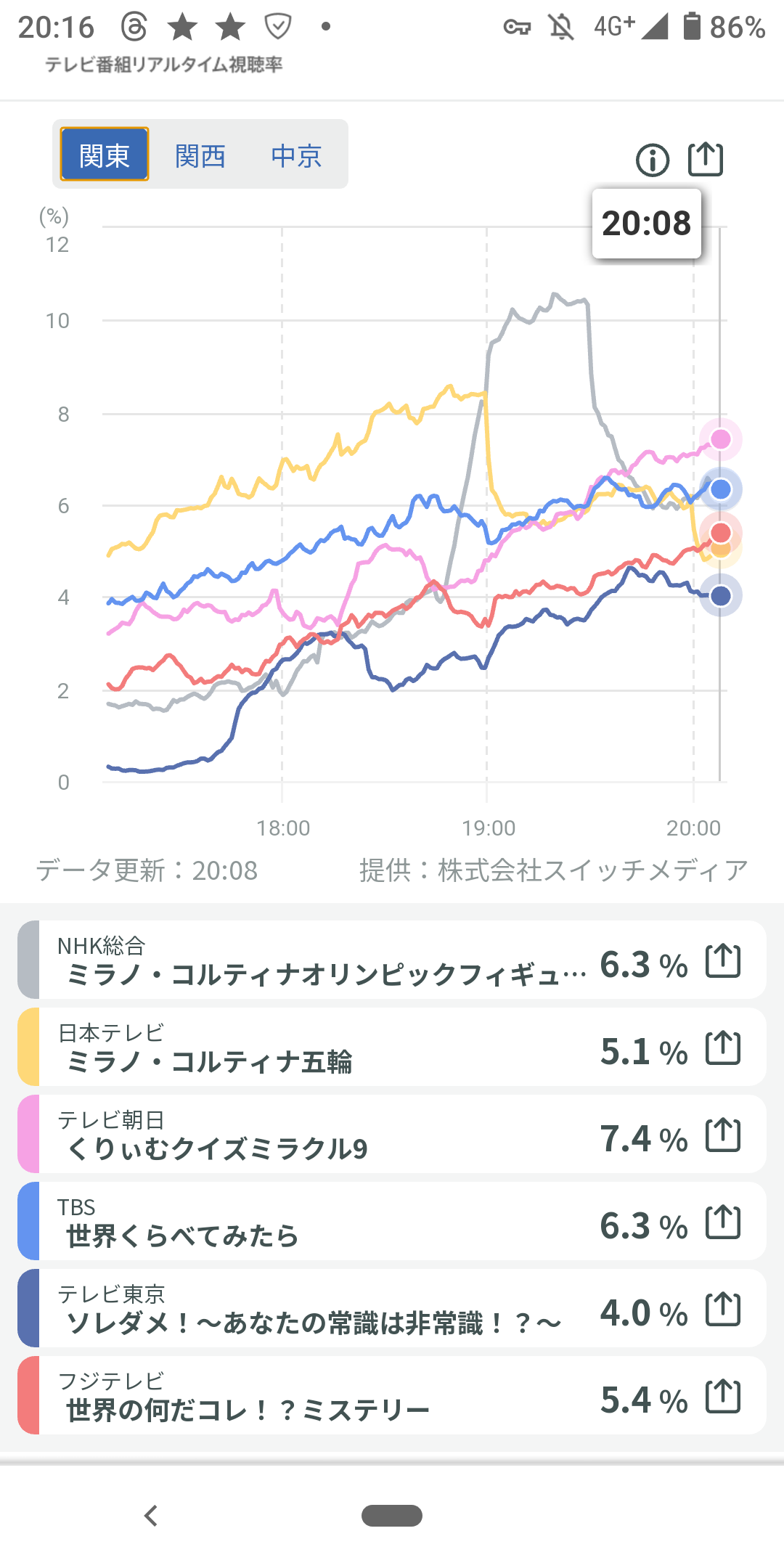Share the TBS program rating
The height and width of the screenshot is (1568, 784).
(x=723, y=1222)
